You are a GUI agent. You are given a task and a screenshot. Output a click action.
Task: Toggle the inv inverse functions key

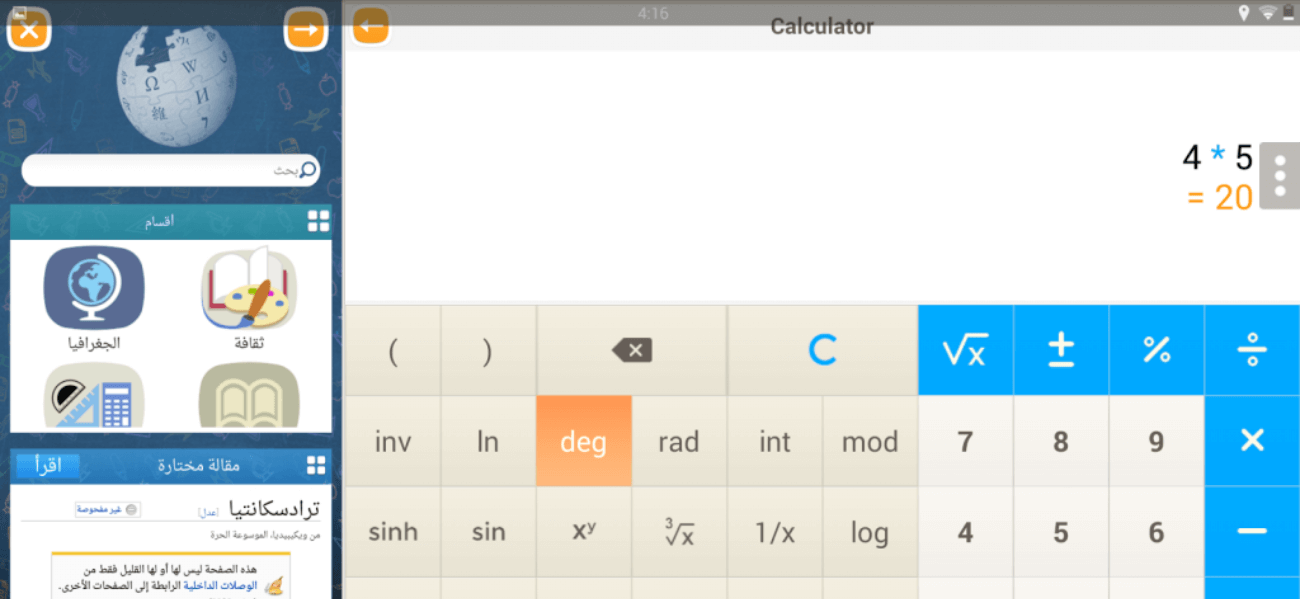pyautogui.click(x=392, y=441)
